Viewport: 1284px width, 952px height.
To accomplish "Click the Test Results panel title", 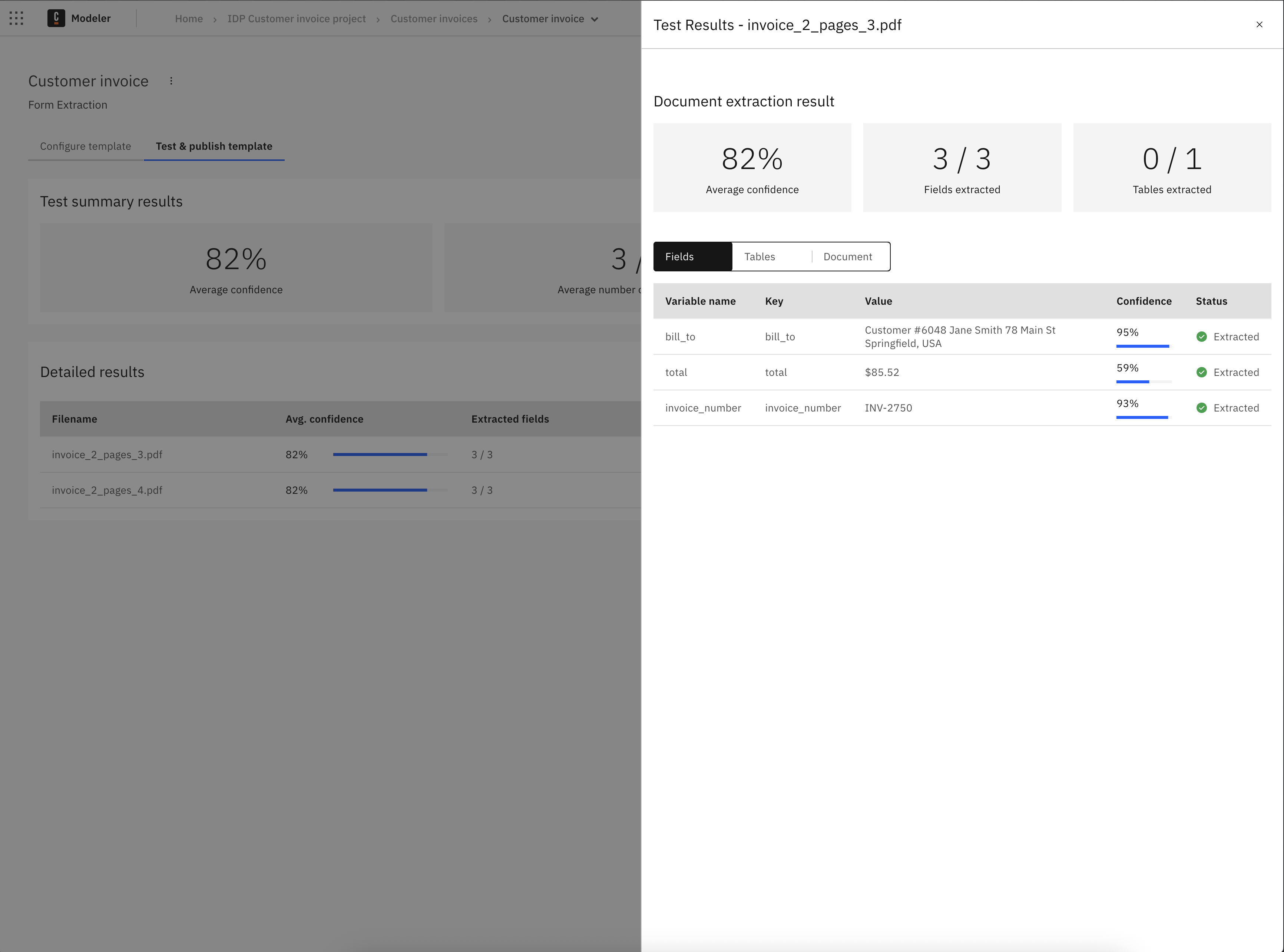I will click(x=777, y=25).
